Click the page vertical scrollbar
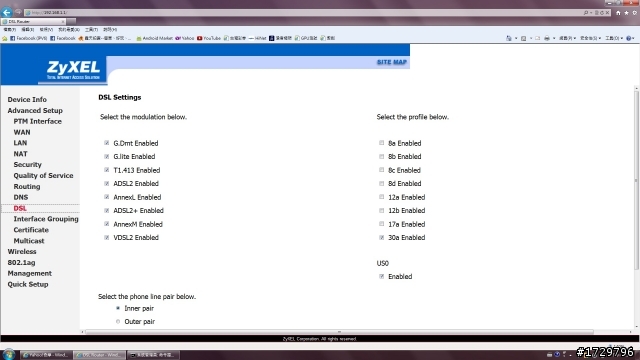This screenshot has width=640, height=360. coord(636,180)
